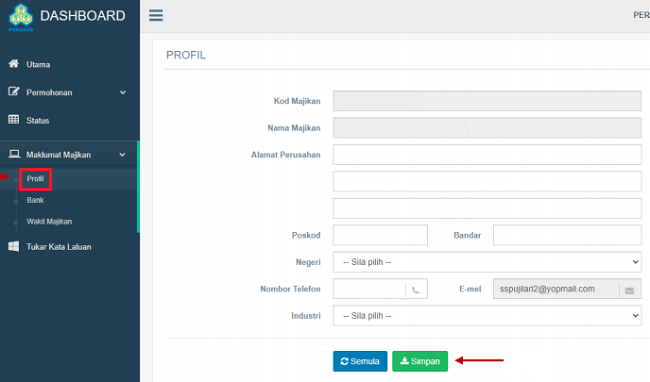650x382 pixels.
Task: Expand the Permohonan menu chevron
Action: (x=123, y=92)
